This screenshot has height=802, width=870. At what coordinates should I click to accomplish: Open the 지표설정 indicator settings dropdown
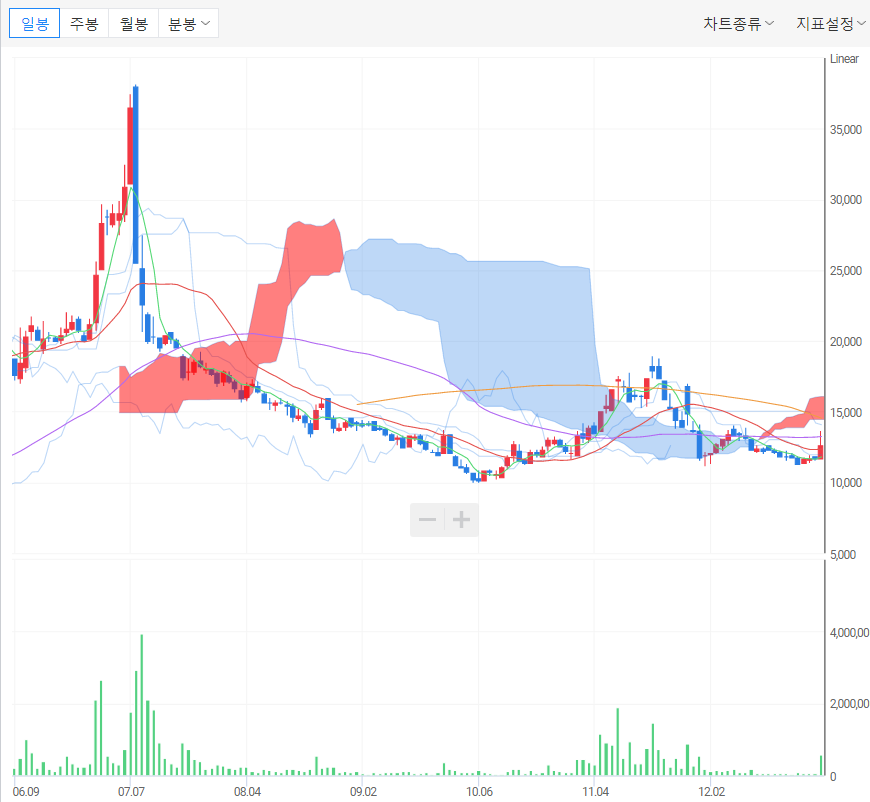click(x=831, y=23)
